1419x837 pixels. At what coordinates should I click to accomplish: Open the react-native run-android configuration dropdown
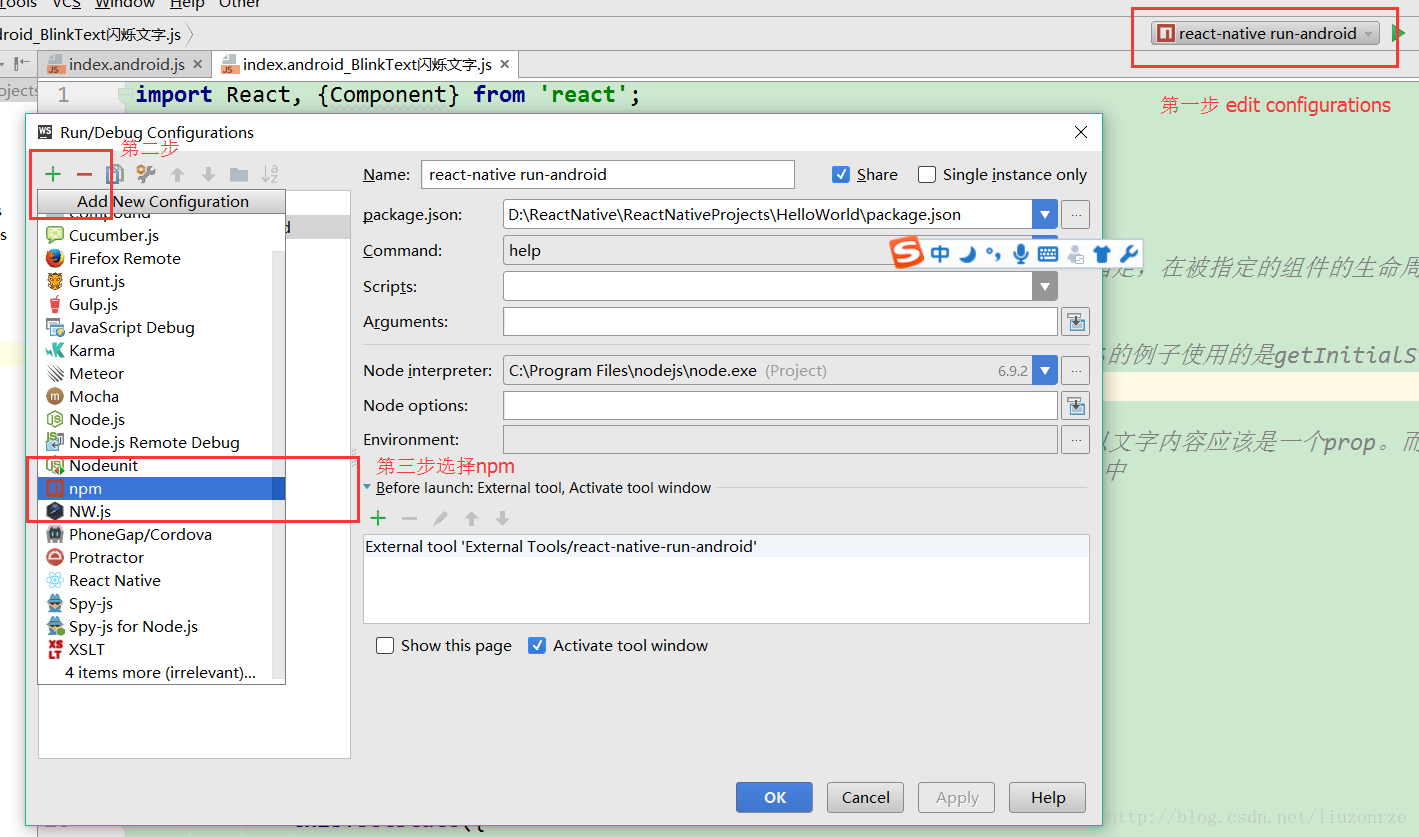[1265, 33]
